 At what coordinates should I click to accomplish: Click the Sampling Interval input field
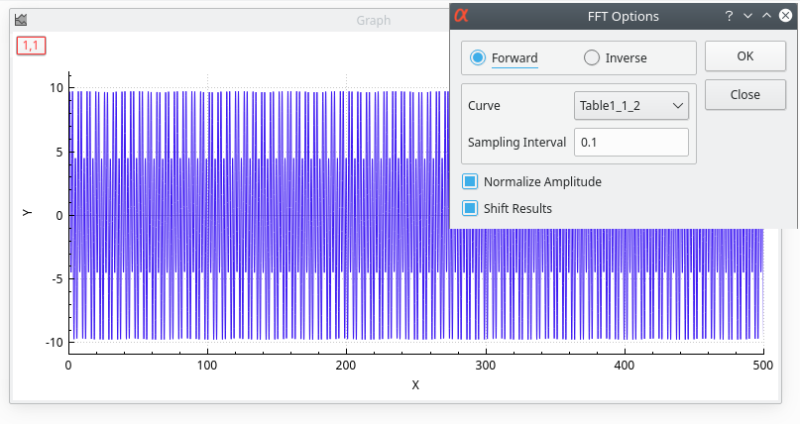click(x=631, y=142)
